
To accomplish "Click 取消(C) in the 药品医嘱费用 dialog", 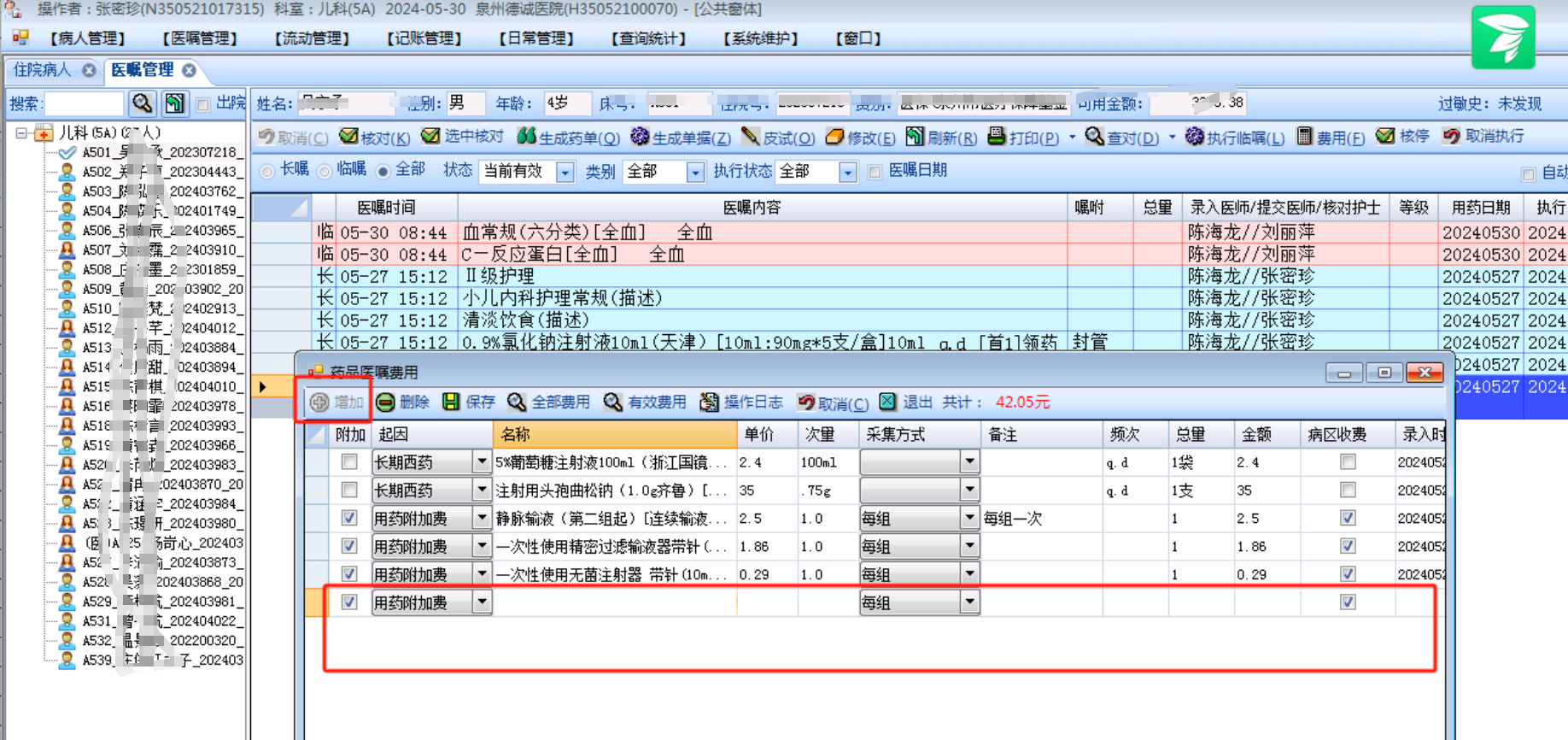I will click(833, 402).
